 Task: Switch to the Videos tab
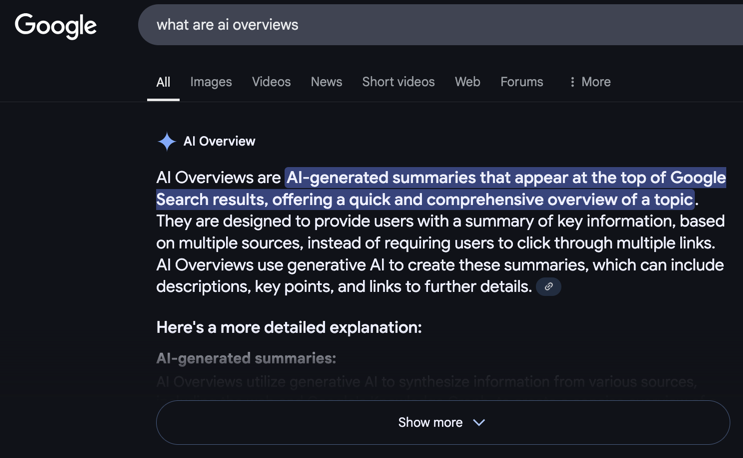271,82
